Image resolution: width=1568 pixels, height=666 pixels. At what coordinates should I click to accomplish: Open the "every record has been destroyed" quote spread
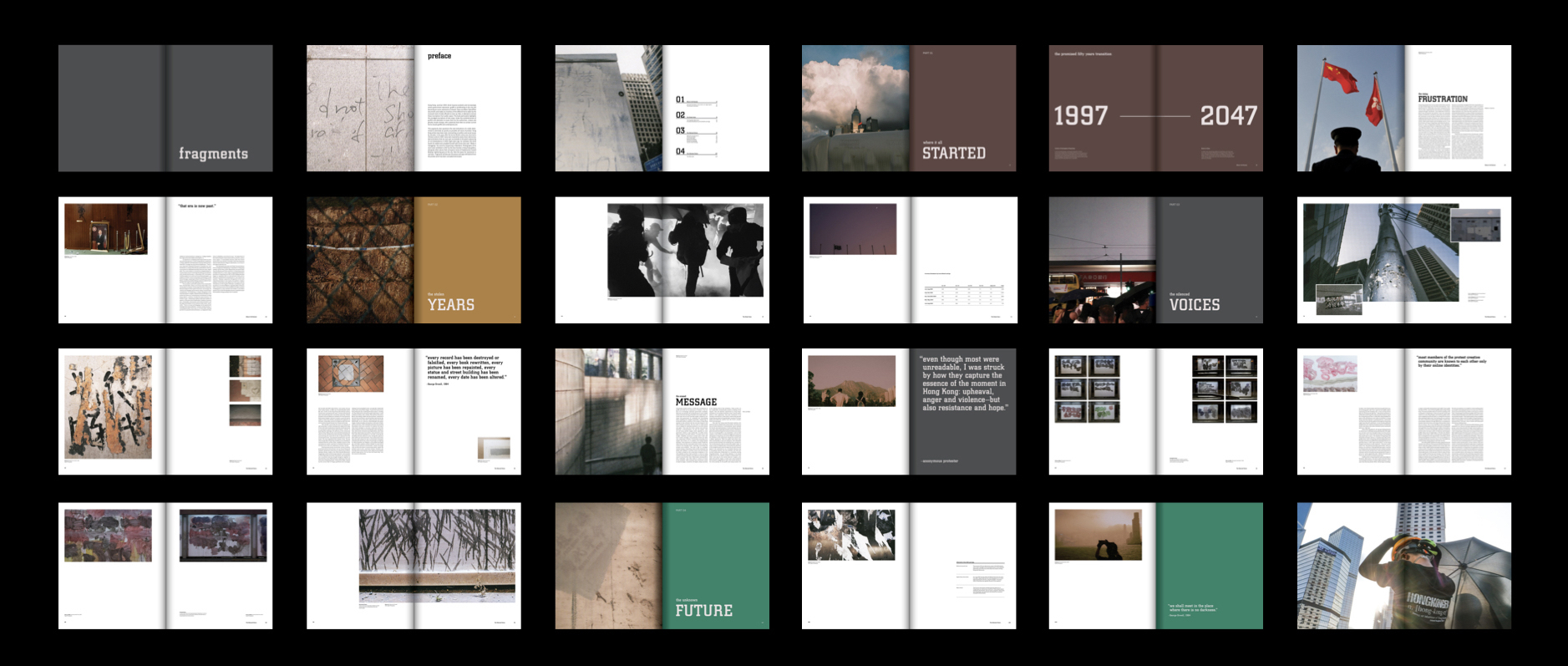pyautogui.click(x=414, y=412)
